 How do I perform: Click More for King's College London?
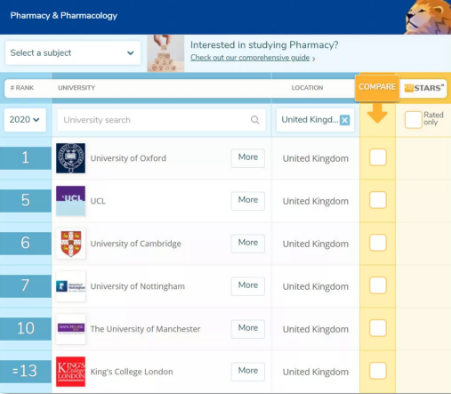click(x=248, y=371)
